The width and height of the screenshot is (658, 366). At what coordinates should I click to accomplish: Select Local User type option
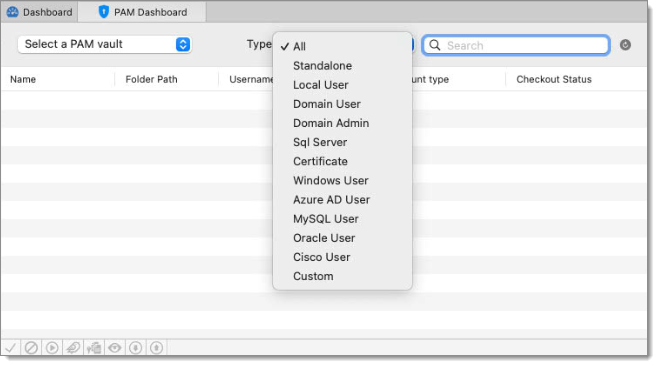342,85
